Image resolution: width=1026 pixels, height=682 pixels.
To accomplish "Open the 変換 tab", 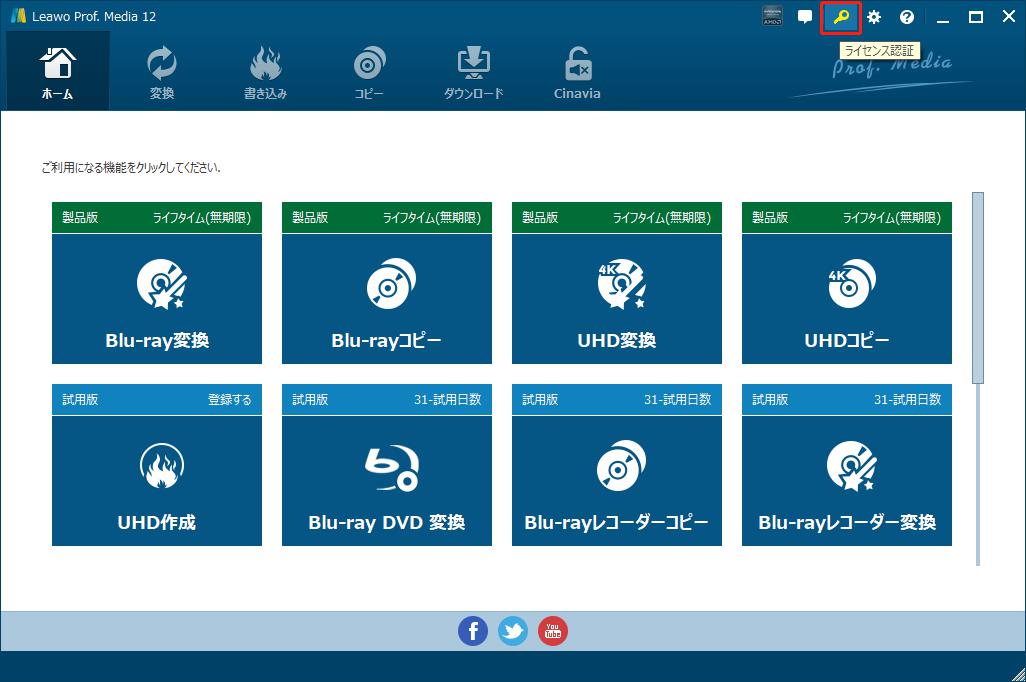I will point(162,71).
